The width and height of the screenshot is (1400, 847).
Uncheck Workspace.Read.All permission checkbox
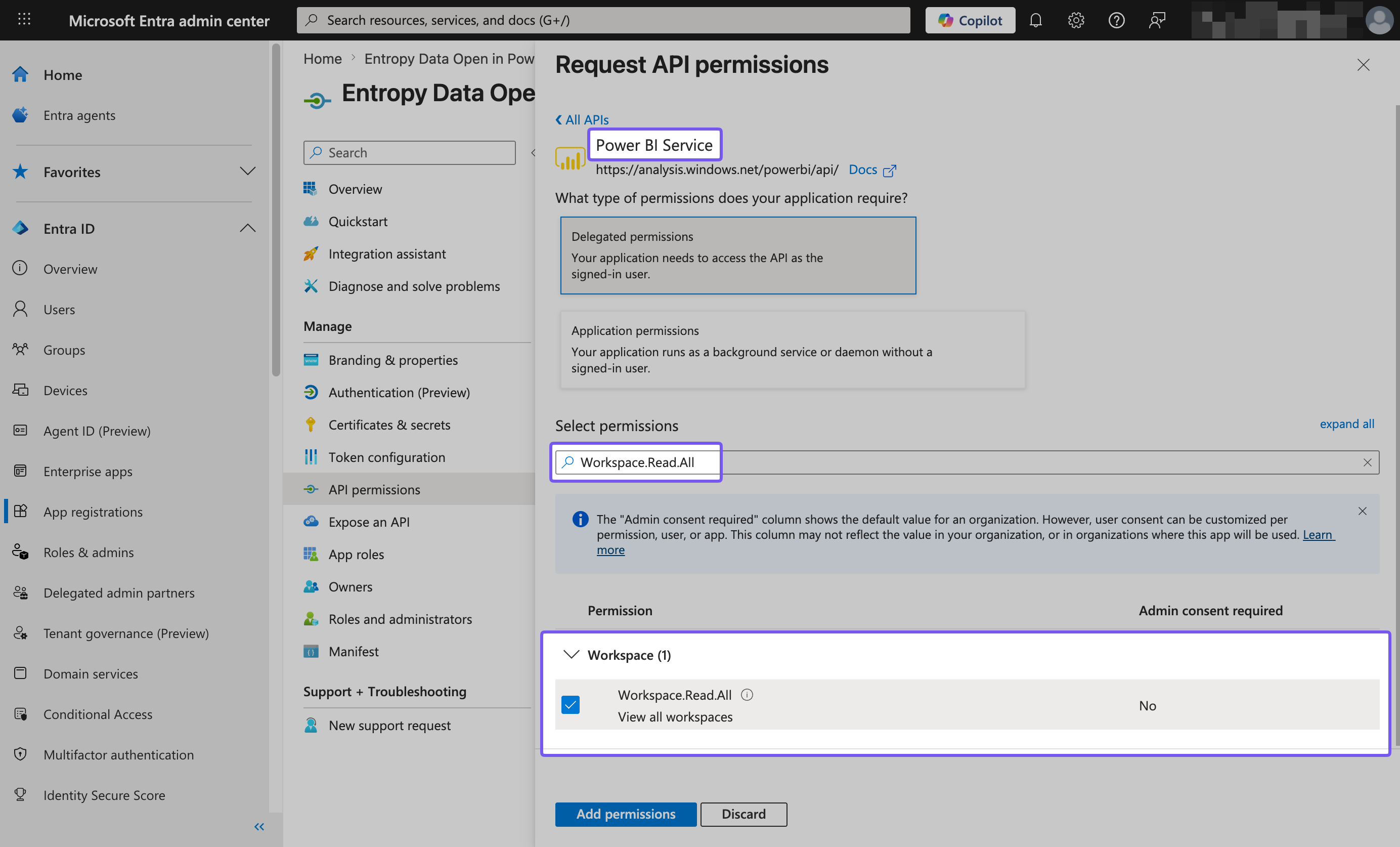[x=571, y=704]
